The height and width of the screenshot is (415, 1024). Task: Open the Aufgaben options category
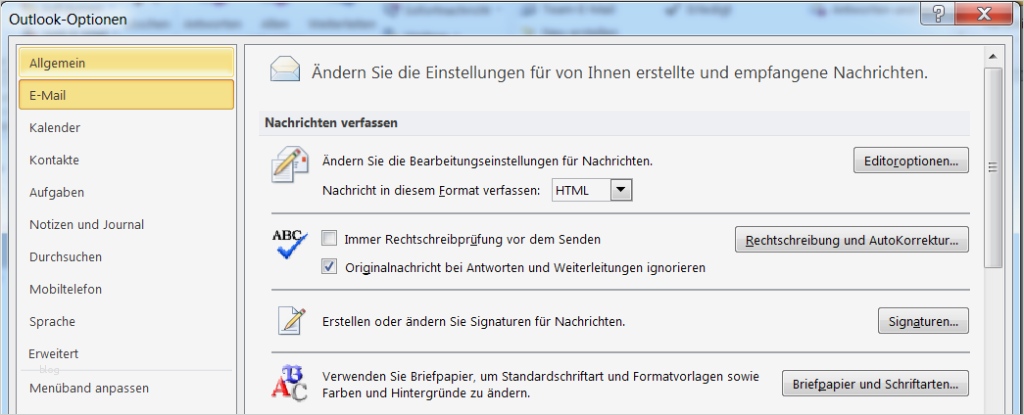[x=127, y=192]
